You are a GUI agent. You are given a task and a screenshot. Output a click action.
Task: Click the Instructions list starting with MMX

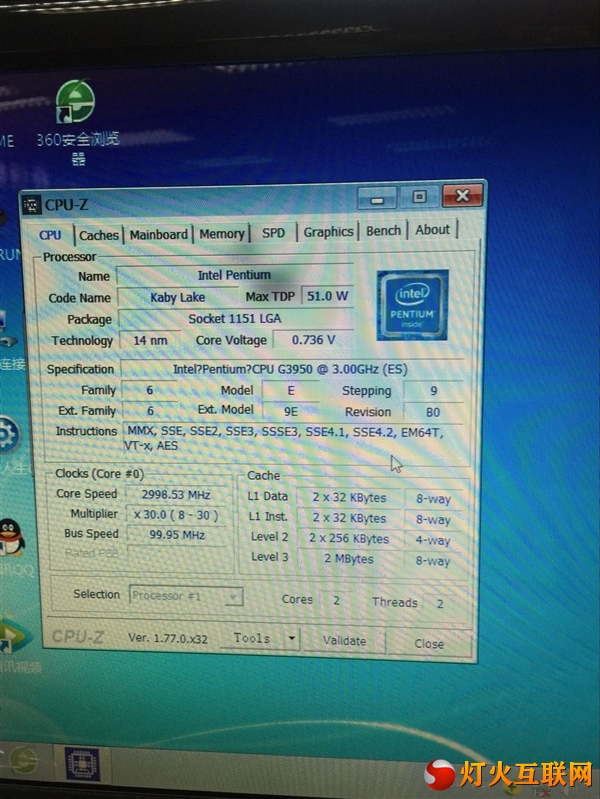tap(293, 439)
